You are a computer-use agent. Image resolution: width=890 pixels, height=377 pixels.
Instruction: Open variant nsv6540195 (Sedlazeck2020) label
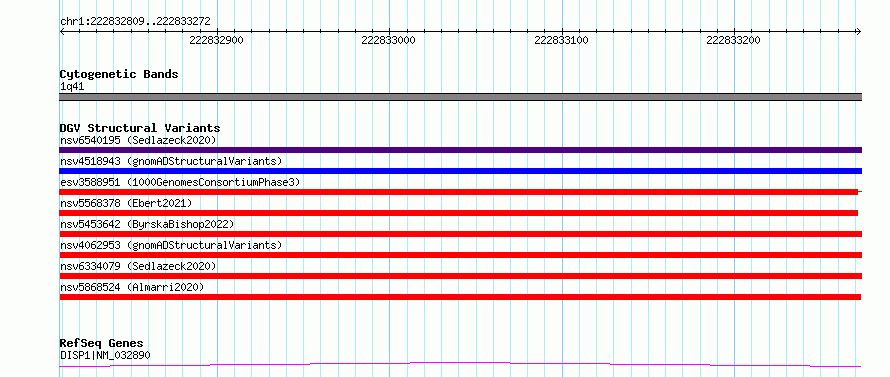138,140
